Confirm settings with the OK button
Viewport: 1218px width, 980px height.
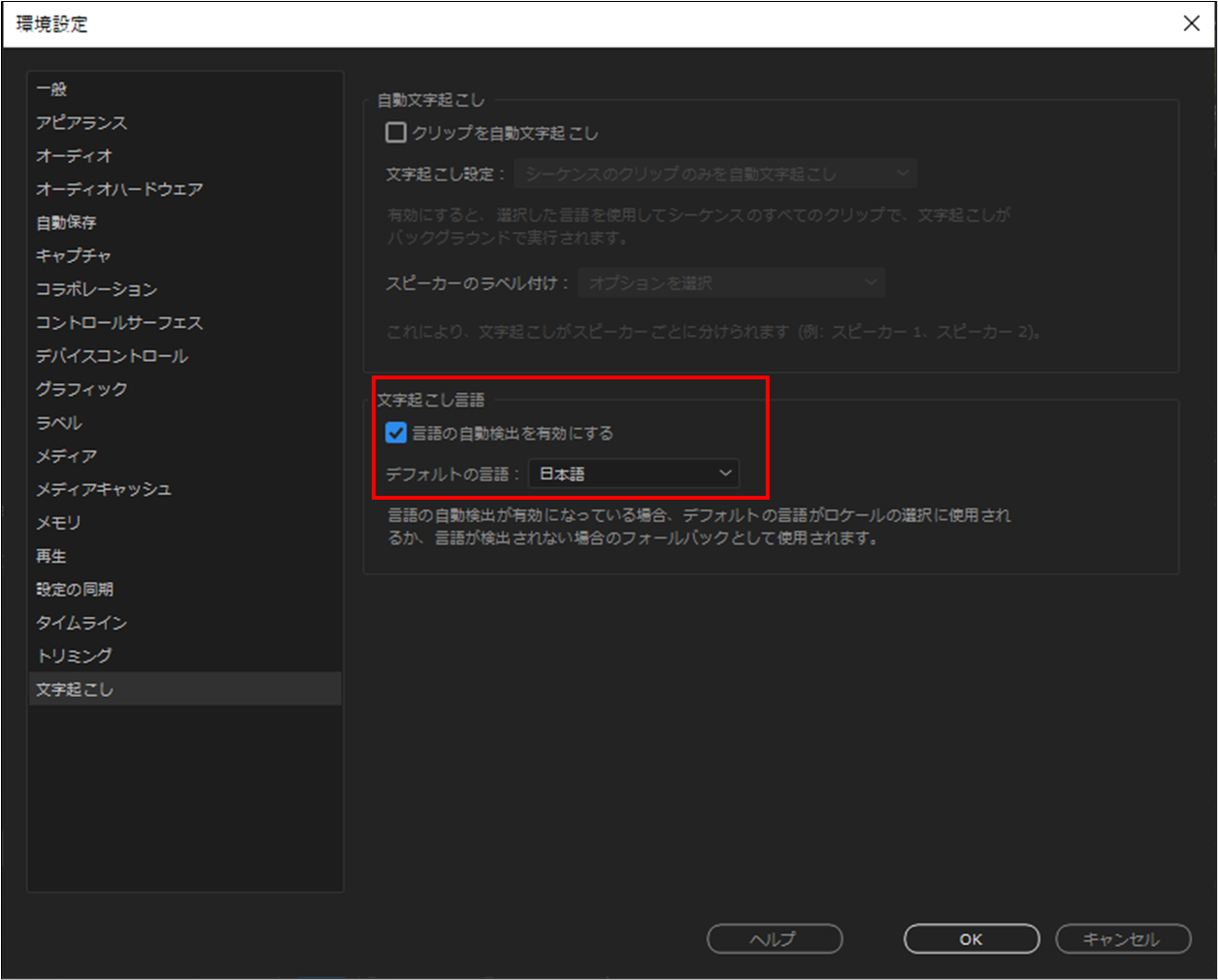pyautogui.click(x=971, y=939)
